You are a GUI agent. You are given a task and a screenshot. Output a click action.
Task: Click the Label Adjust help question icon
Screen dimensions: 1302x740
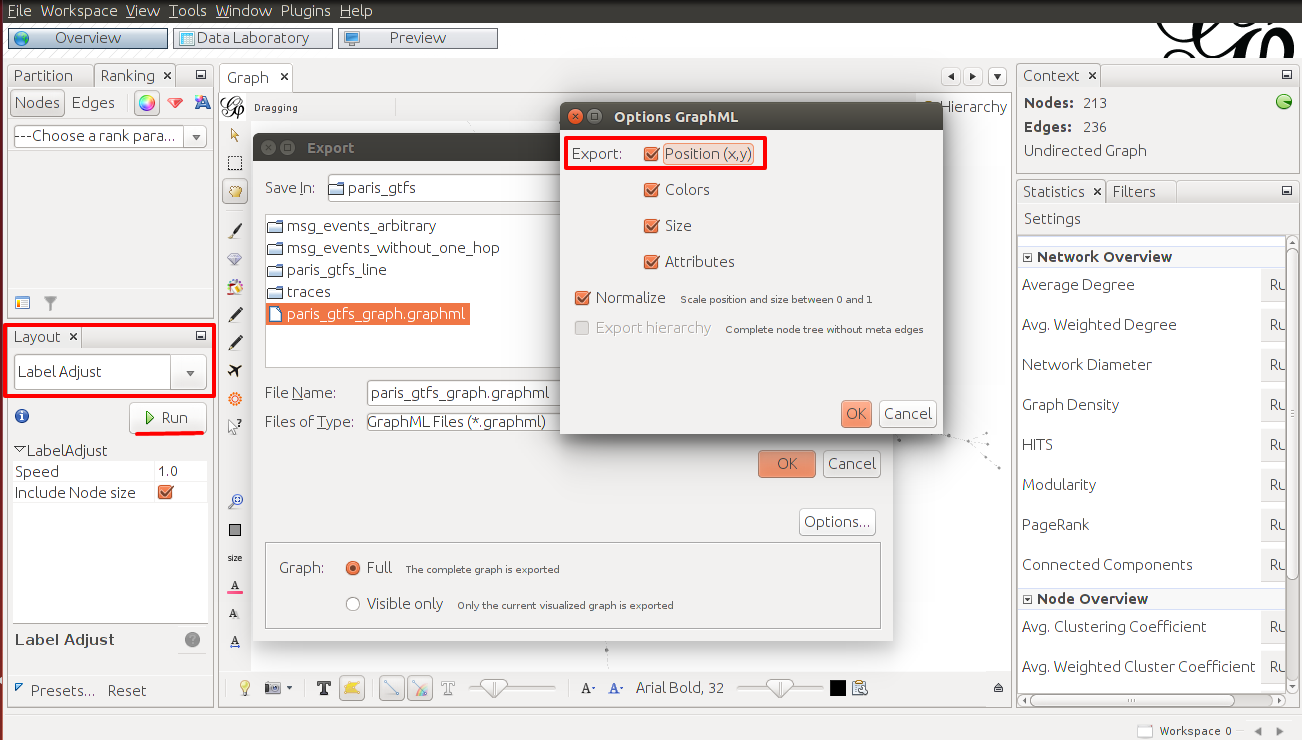click(193, 640)
